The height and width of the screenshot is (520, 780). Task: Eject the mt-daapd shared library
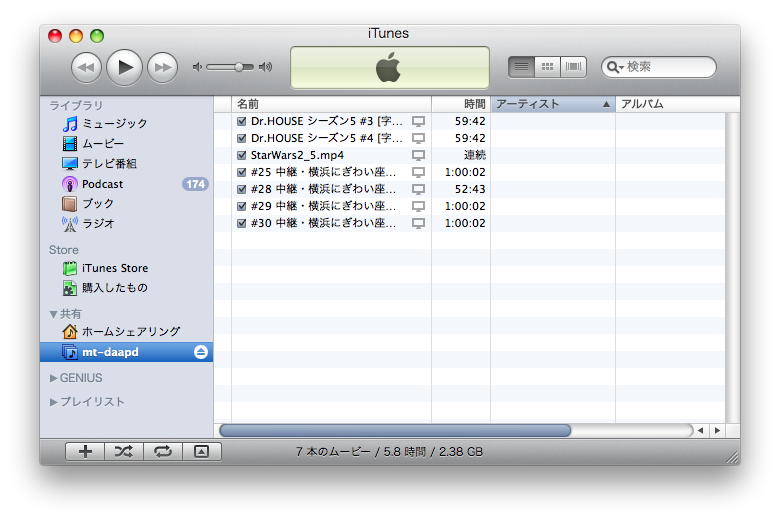(201, 352)
